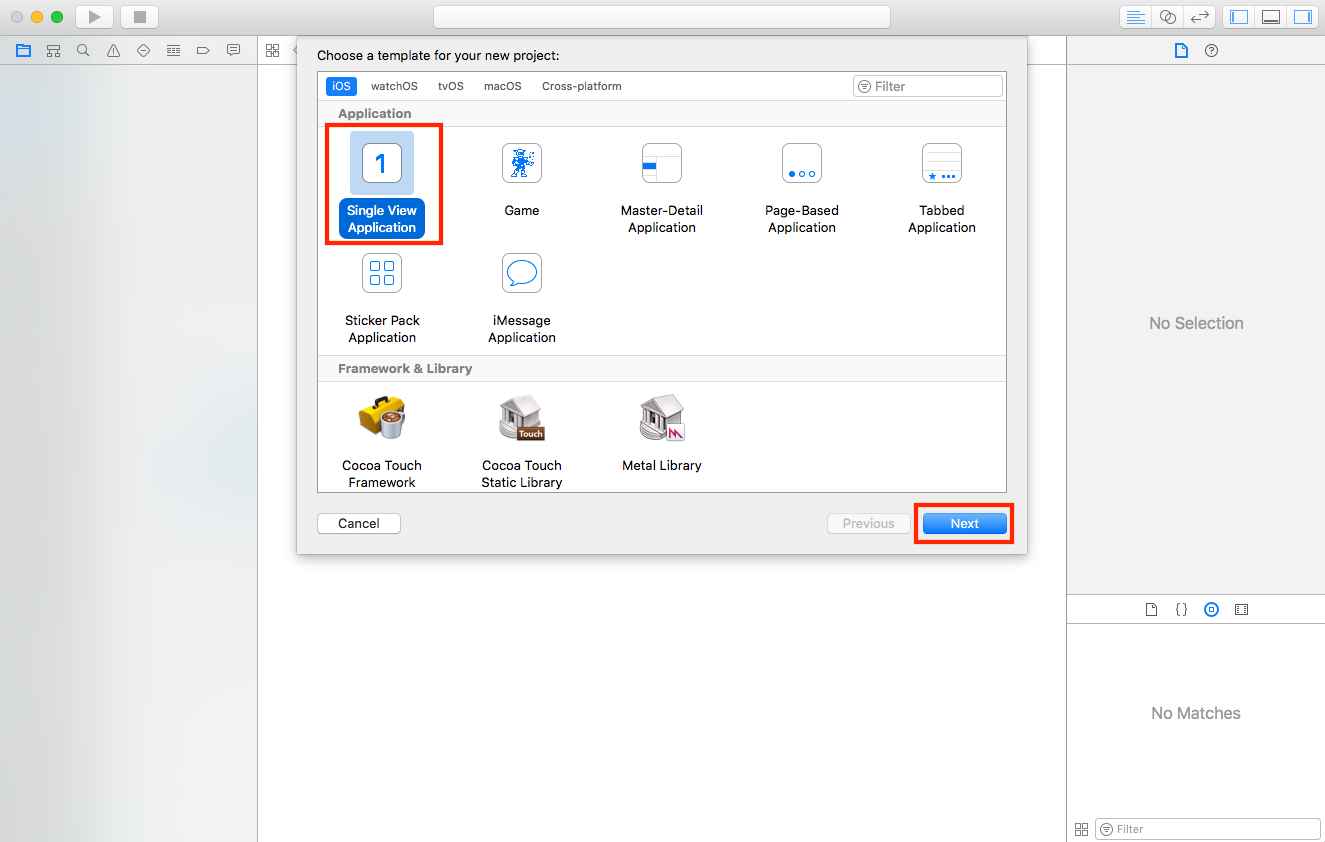Toggle the Utilities pane visibility
Image resolution: width=1325 pixels, height=842 pixels.
(1302, 17)
